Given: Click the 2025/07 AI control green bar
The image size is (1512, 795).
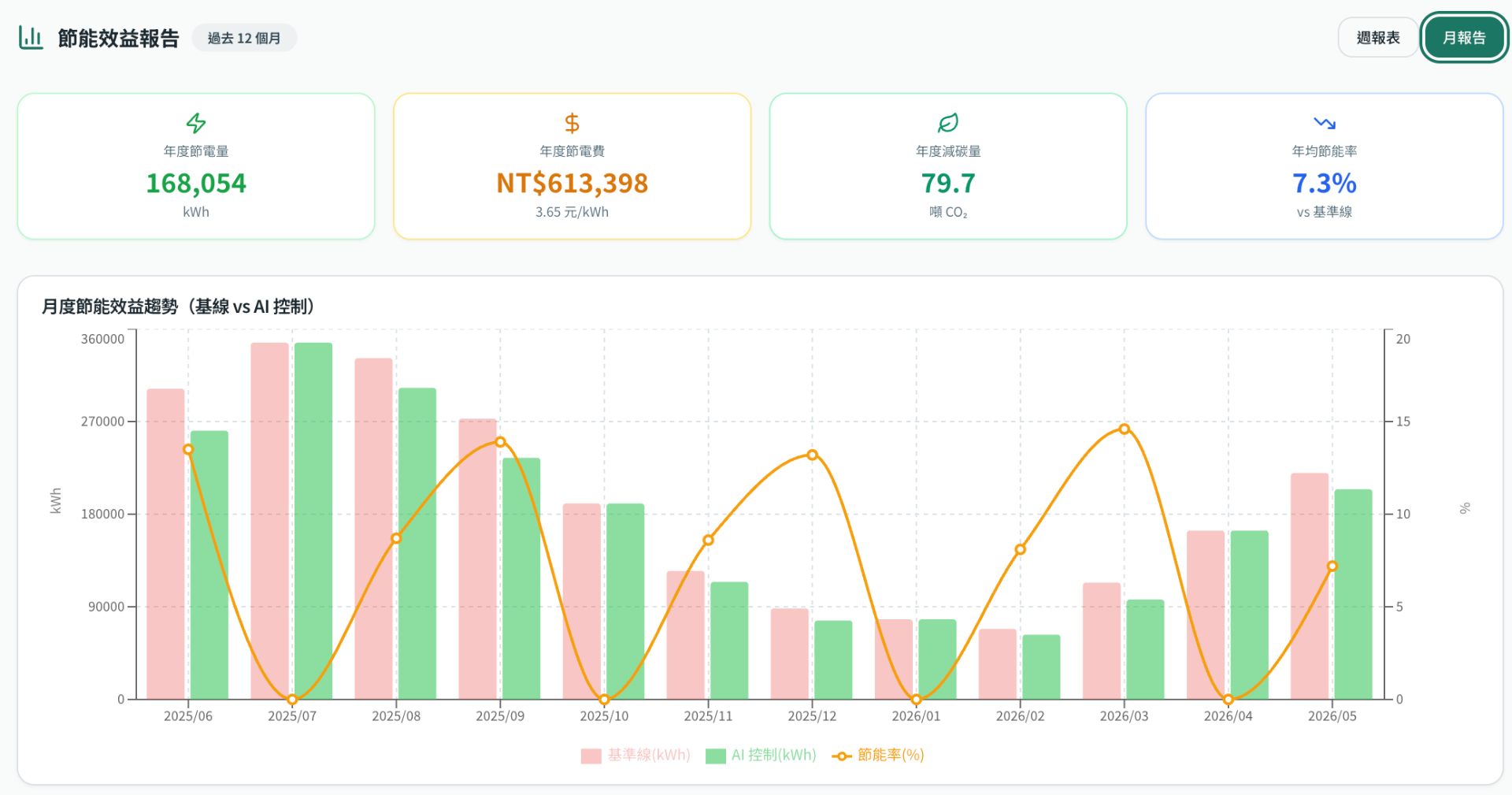Looking at the screenshot, I should [x=313, y=521].
